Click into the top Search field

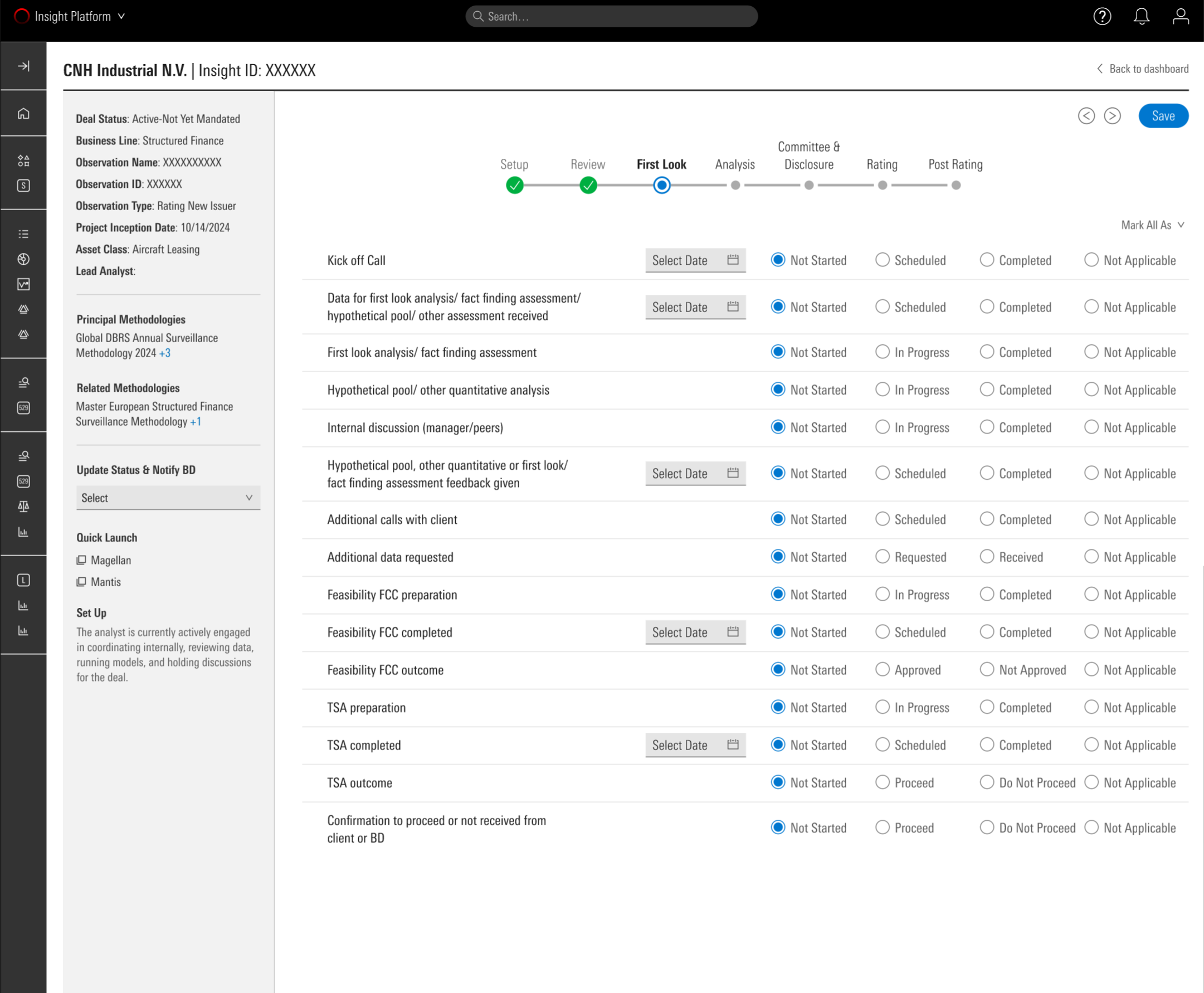(x=611, y=16)
